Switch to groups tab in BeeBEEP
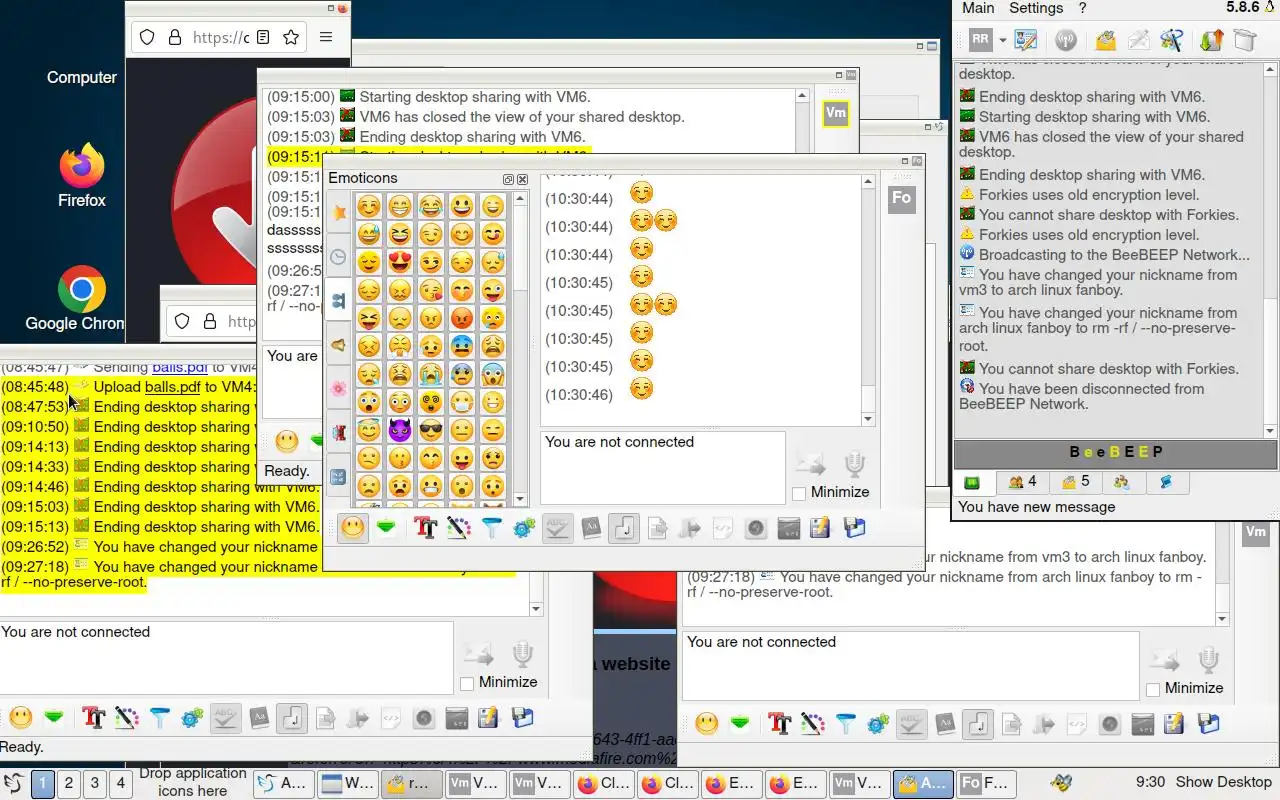Image resolution: width=1280 pixels, height=800 pixels. [1122, 482]
